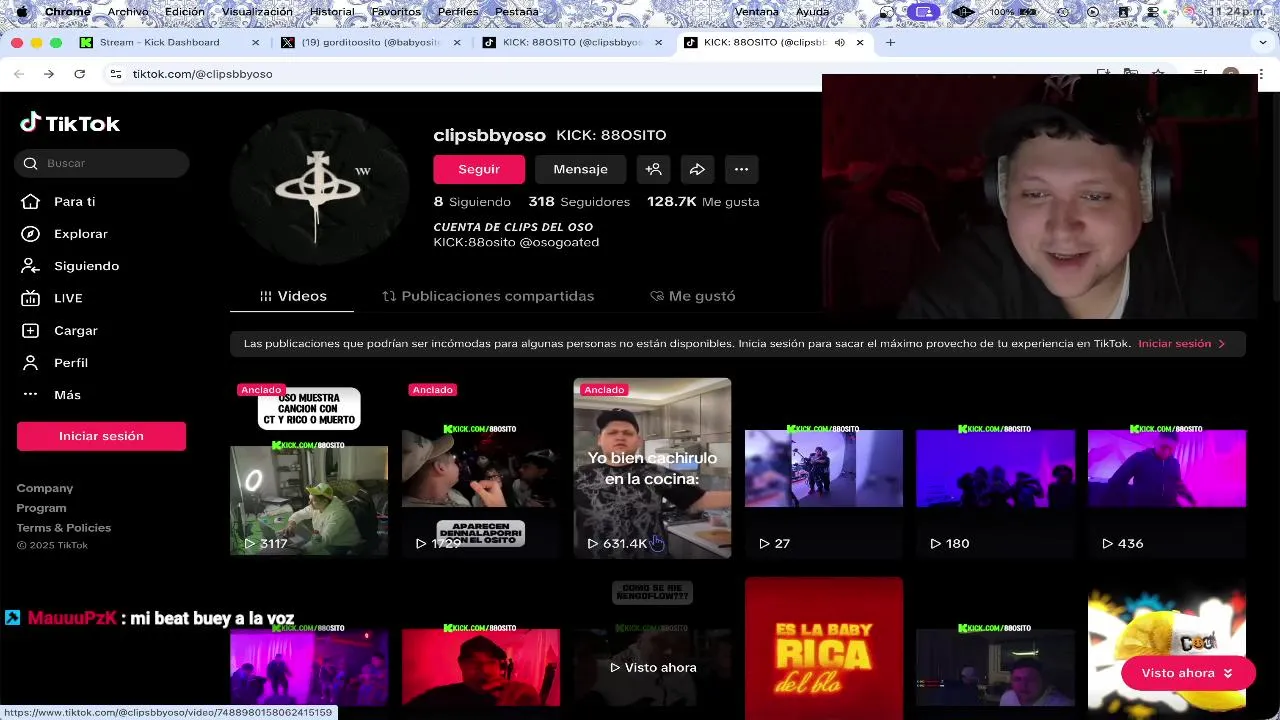Mute tab audio speaker icon

coord(840,43)
